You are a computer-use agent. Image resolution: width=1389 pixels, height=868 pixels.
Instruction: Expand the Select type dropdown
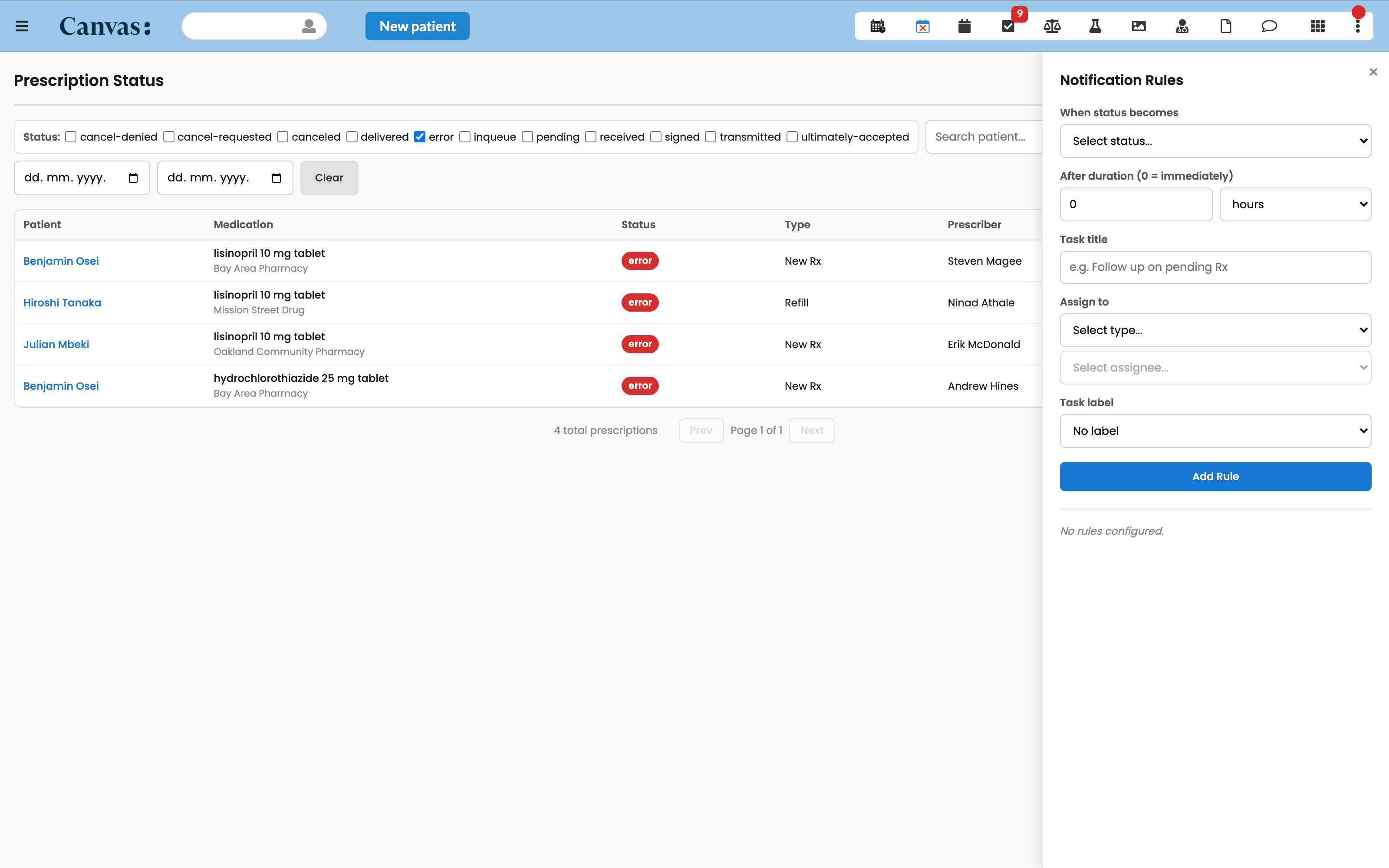1215,330
